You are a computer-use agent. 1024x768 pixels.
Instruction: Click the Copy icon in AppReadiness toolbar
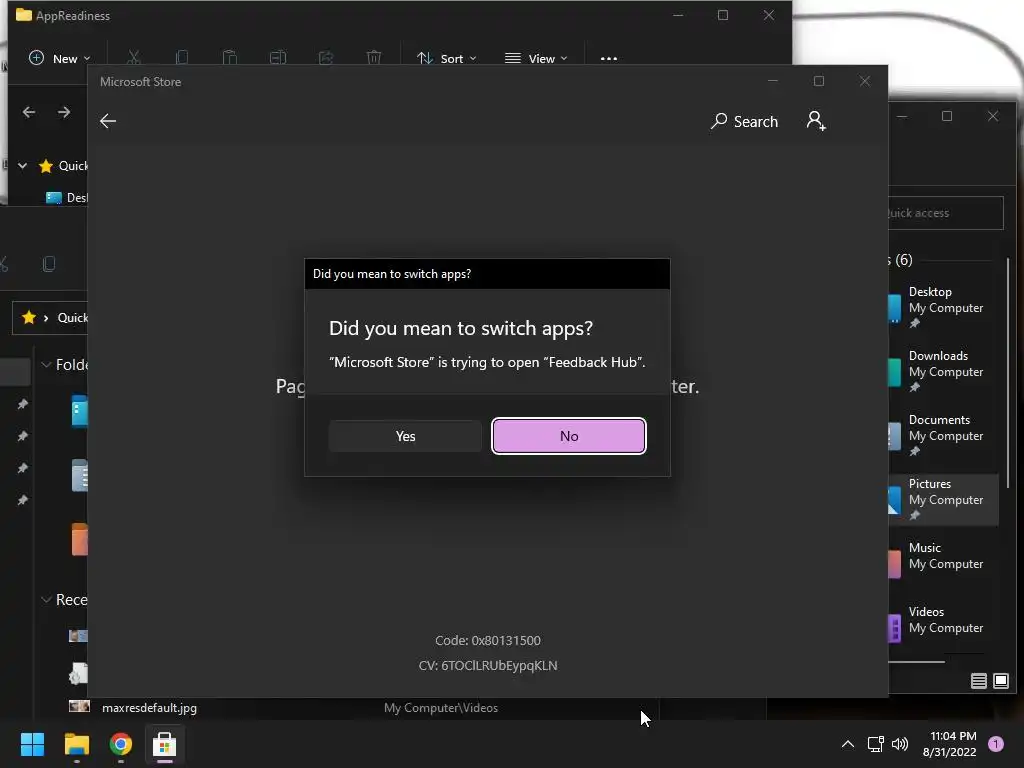pyautogui.click(x=182, y=58)
